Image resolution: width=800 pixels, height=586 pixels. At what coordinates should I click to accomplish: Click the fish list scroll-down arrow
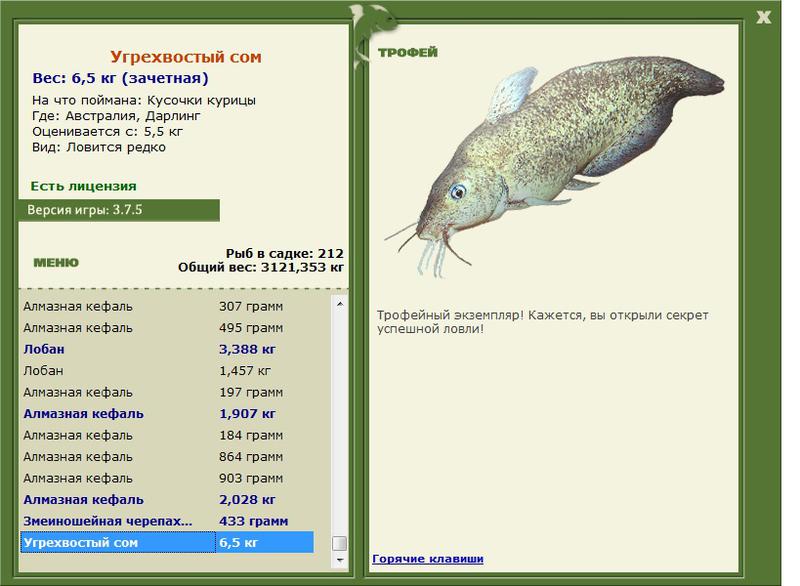(340, 560)
